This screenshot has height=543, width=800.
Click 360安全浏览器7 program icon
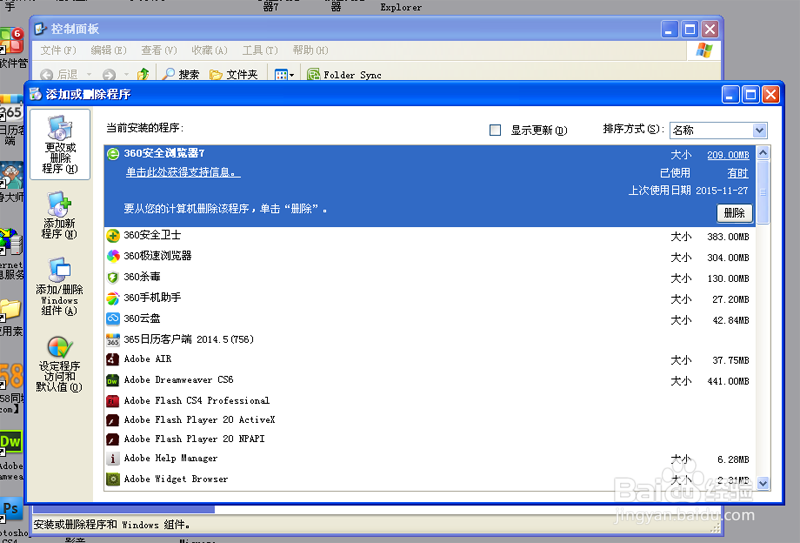[x=113, y=154]
